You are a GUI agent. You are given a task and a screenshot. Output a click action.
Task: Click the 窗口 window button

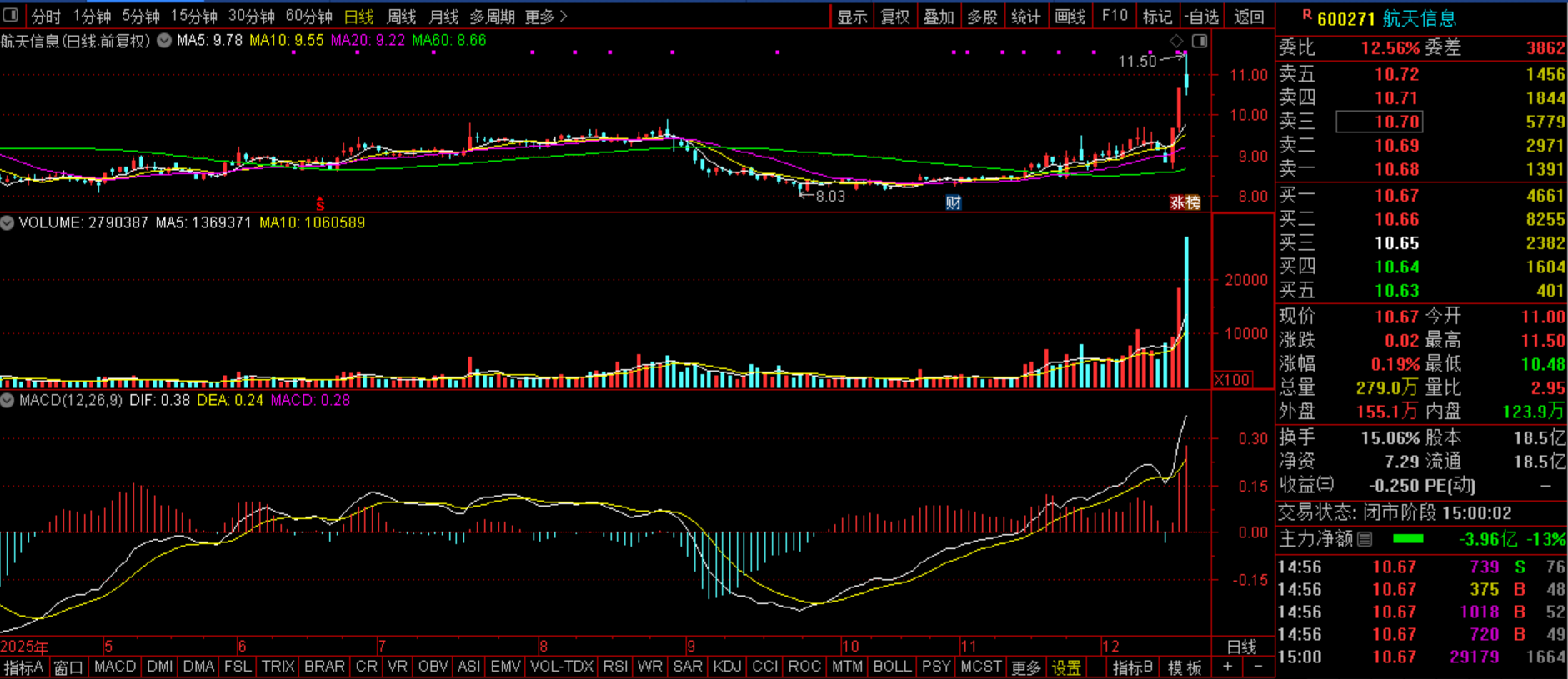[68, 667]
